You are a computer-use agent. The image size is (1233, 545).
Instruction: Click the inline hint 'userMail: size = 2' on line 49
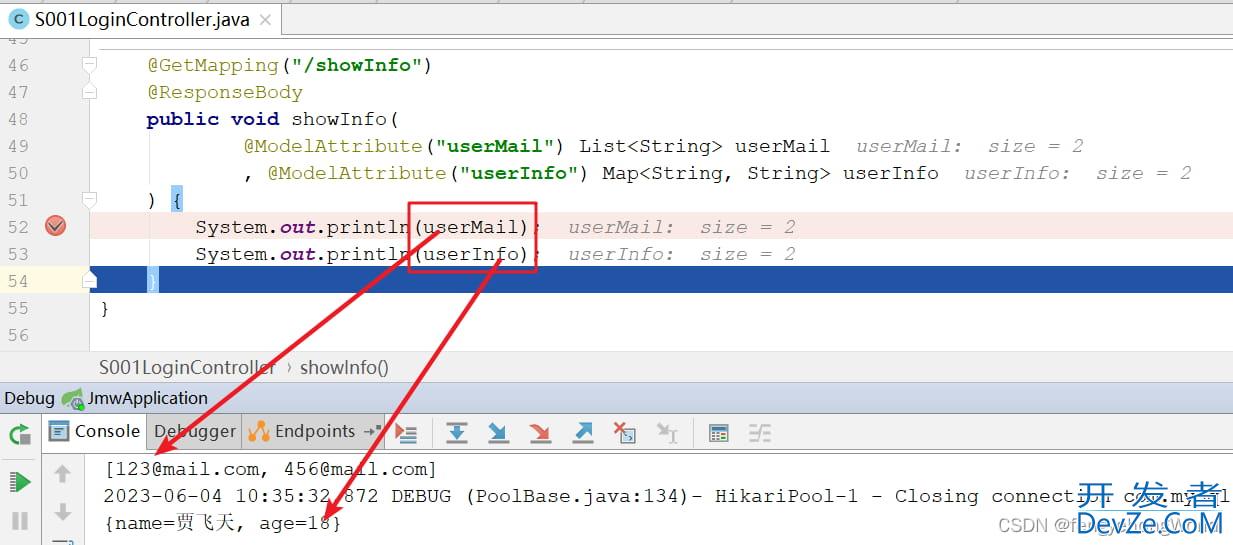click(x=970, y=146)
